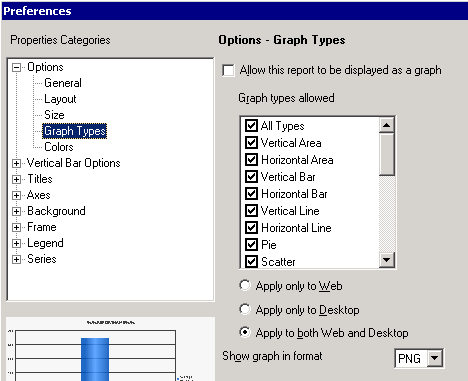This screenshot has height=381, width=468.
Task: Select Graph Types in the tree
Action: pyautogui.click(x=75, y=131)
